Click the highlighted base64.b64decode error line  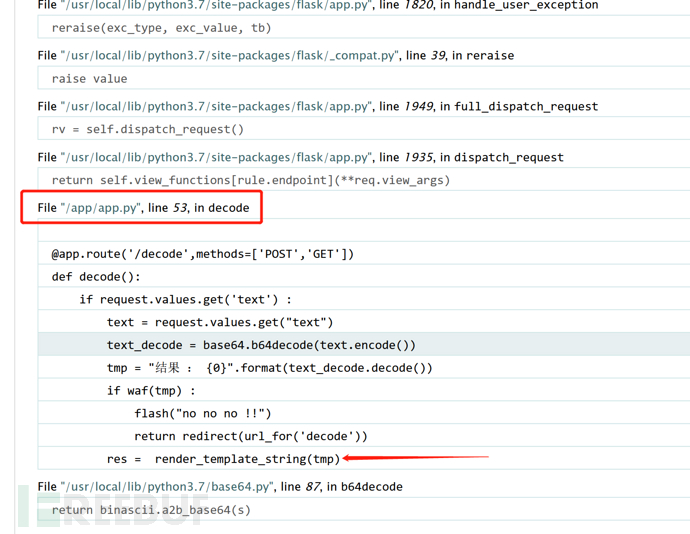click(261, 345)
